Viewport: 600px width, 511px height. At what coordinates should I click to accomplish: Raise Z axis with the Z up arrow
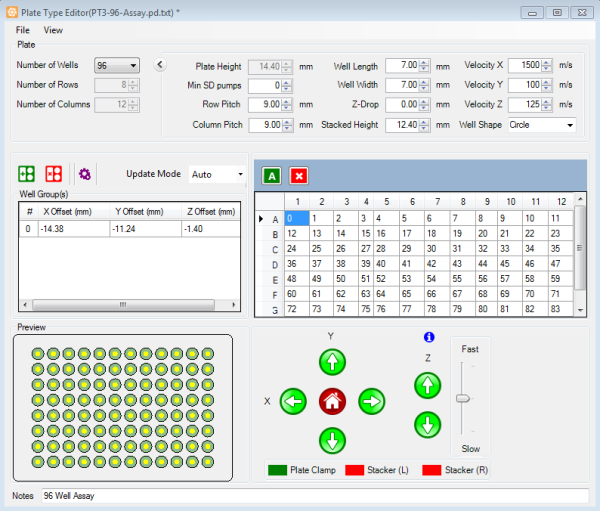[x=427, y=385]
